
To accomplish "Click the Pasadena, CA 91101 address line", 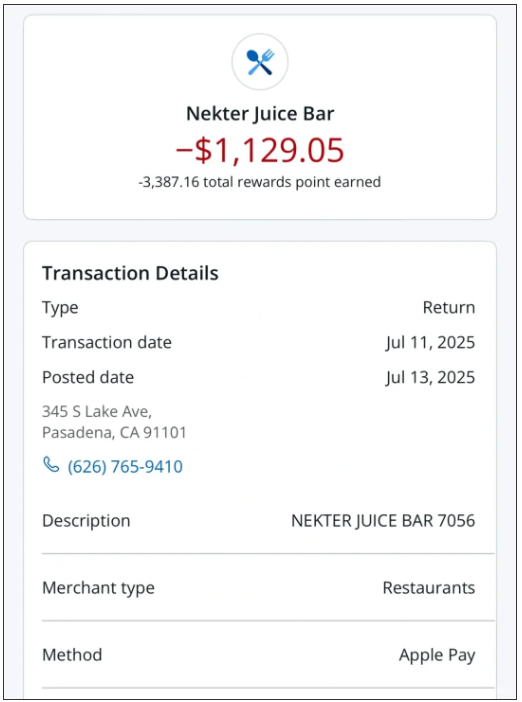I will [x=114, y=432].
